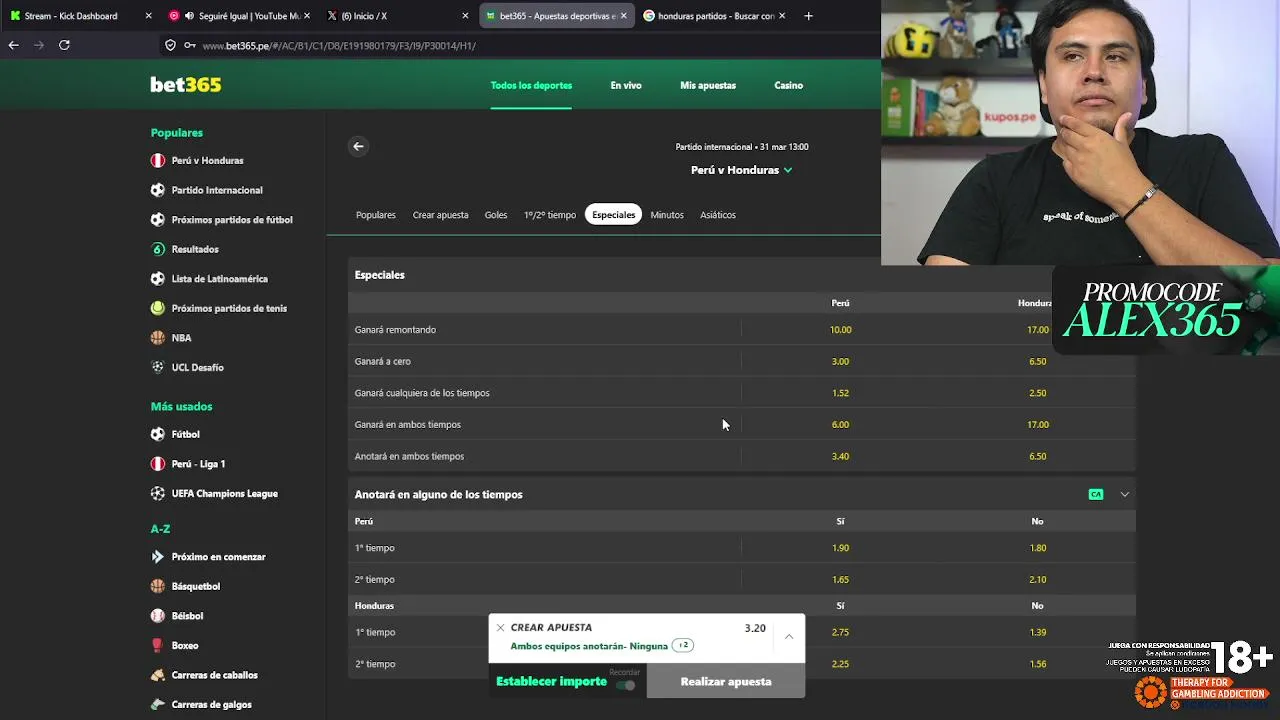The image size is (1280, 720).
Task: Select Perú Ganará cualquiera de los tiempos 1.52
Action: (840, 393)
